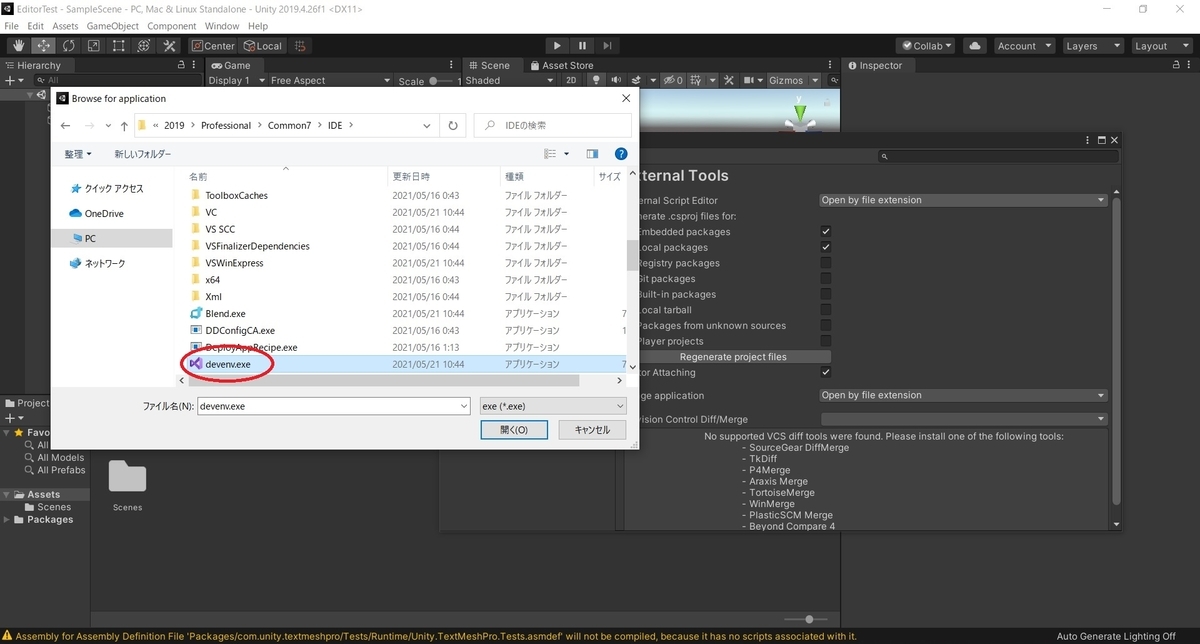
Task: Toggle pivot mode Center button
Action: [213, 45]
